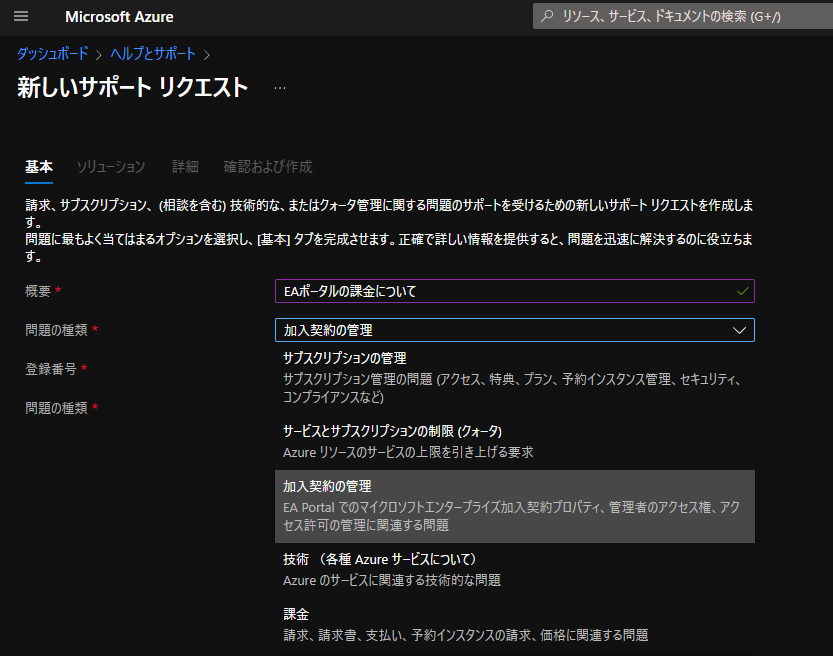This screenshot has height=656, width=833.
Task: Choose サブスクリプションの管理 option
Action: 515,378
